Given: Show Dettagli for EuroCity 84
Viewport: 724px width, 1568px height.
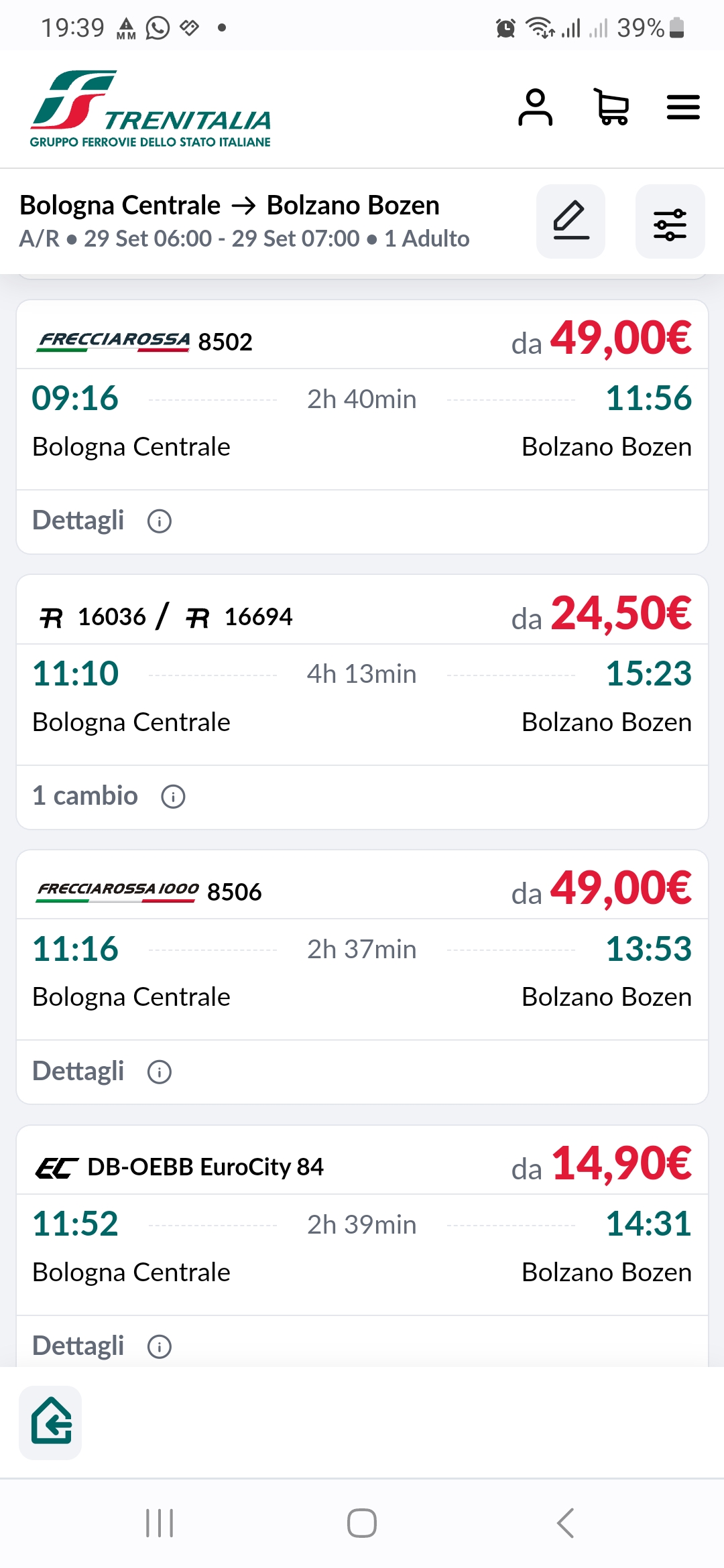Looking at the screenshot, I should [102, 1346].
